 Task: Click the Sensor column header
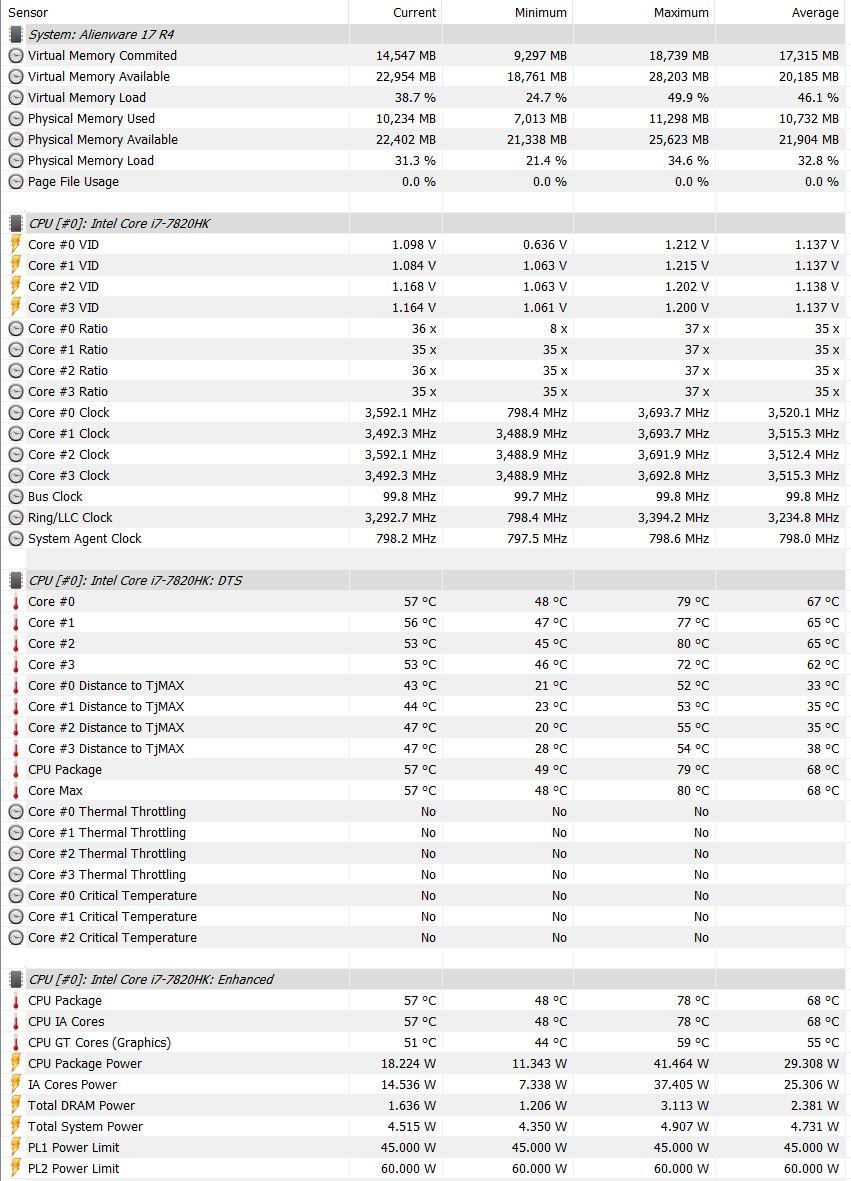28,12
